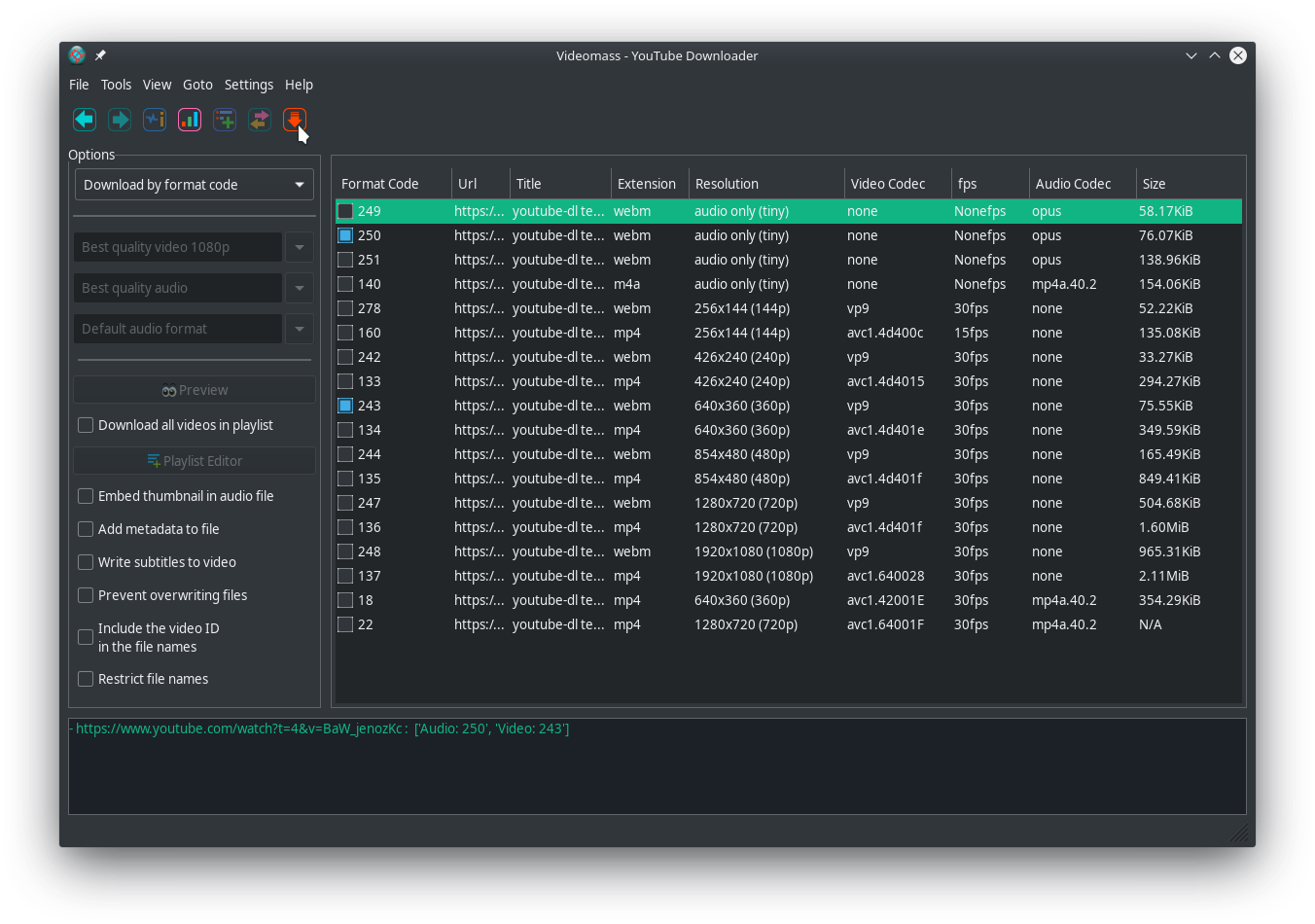Click the Playlist Editor button
The width and height of the screenshot is (1315, 924).
(x=195, y=461)
